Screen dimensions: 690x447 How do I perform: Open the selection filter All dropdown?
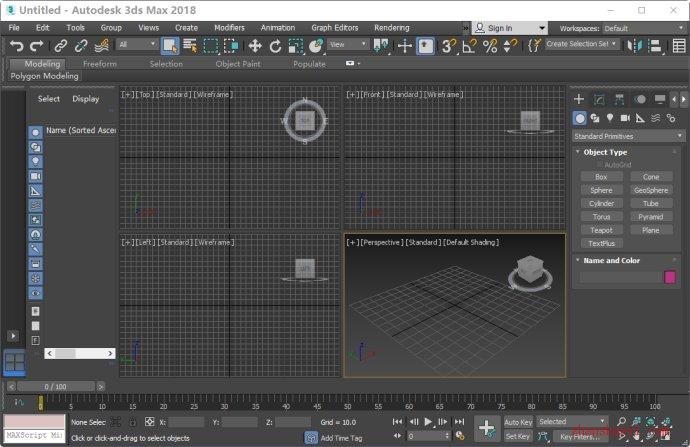[x=137, y=44]
